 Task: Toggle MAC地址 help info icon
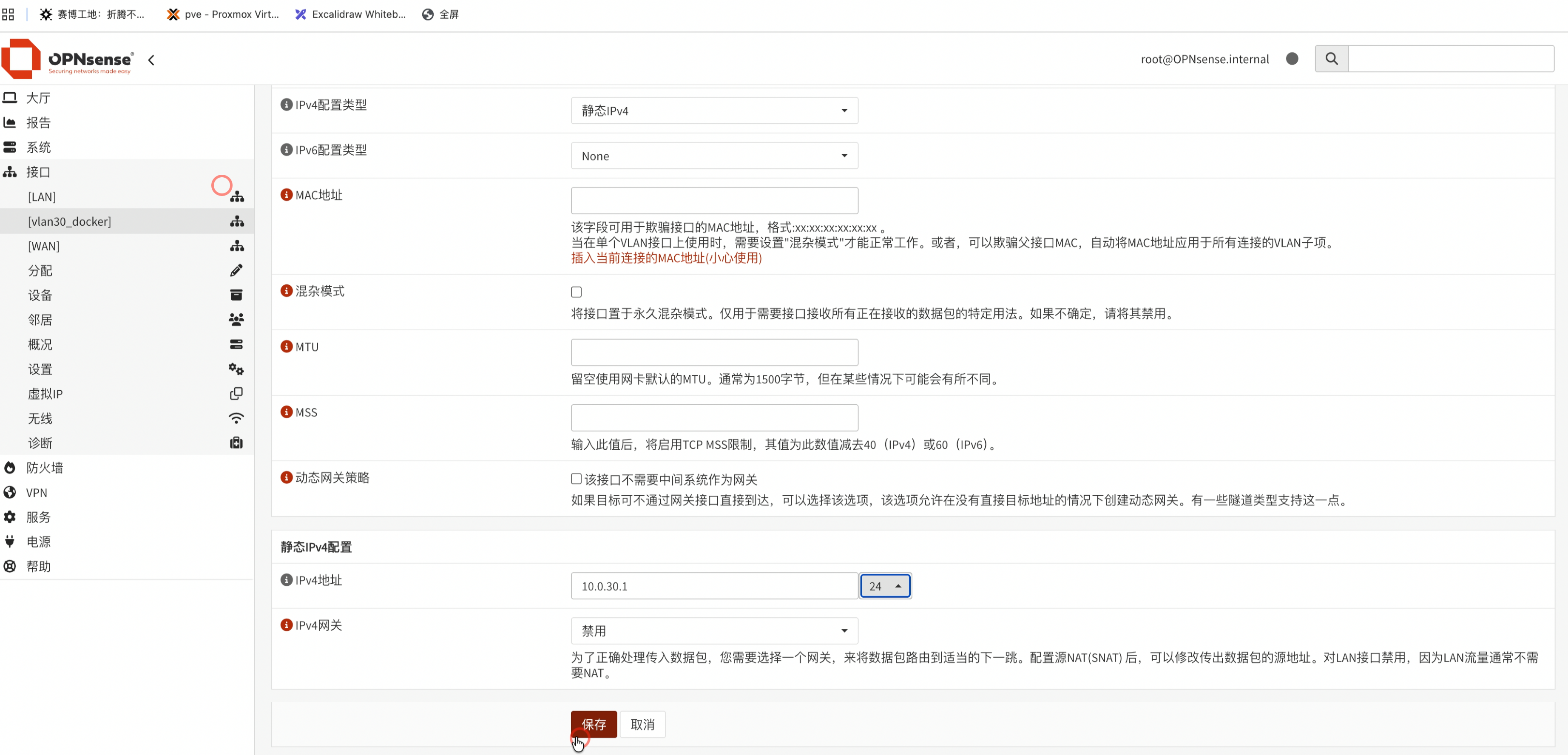(x=286, y=195)
